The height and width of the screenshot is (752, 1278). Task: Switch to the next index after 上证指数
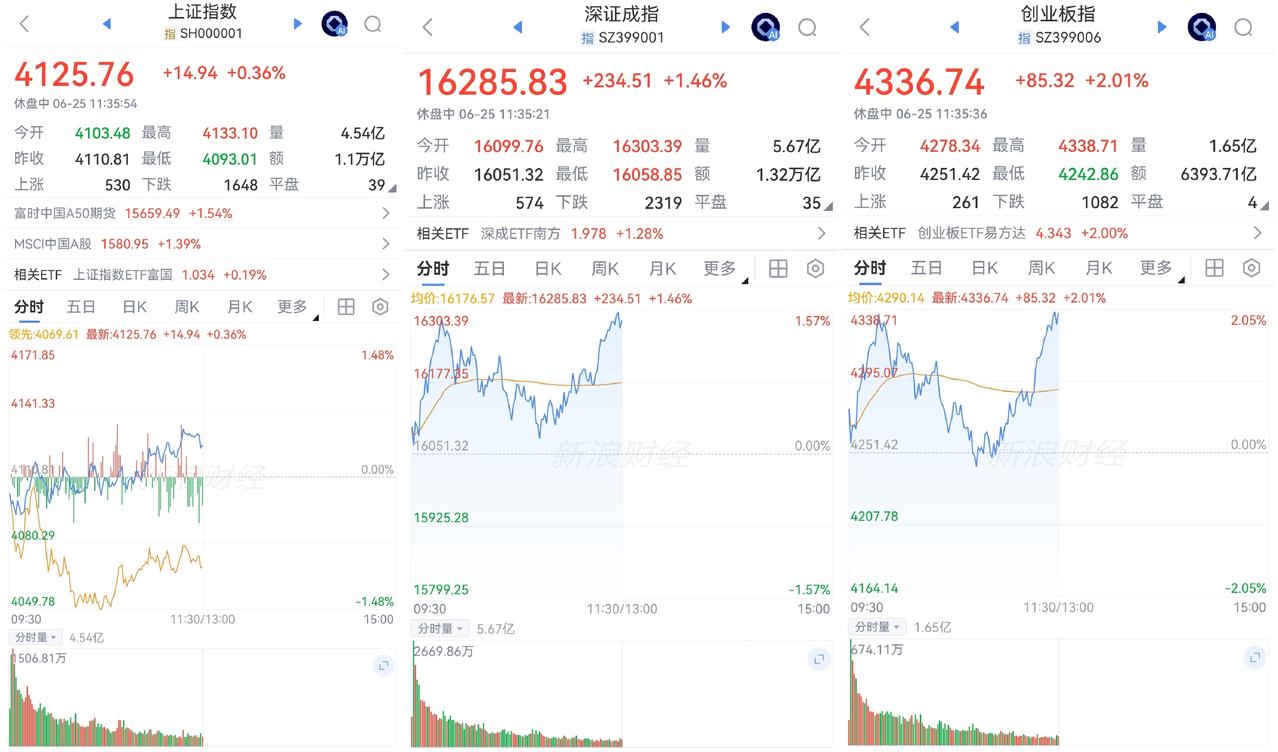(297, 24)
